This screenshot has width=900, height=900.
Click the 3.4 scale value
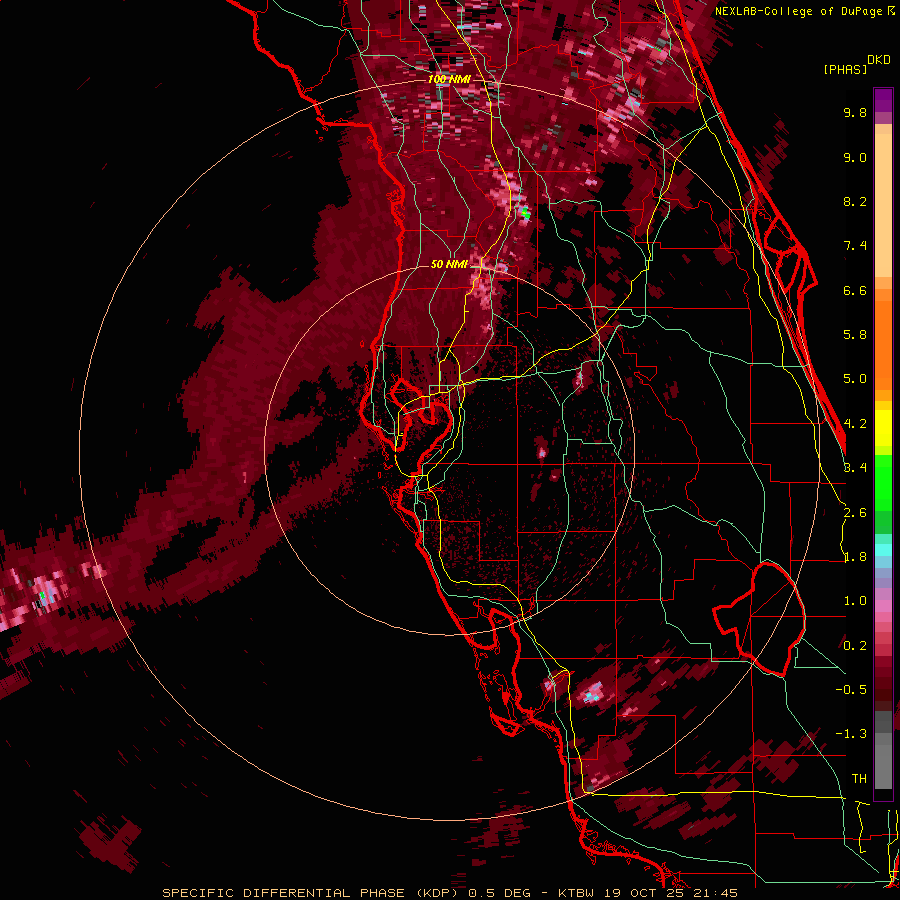[x=855, y=468]
